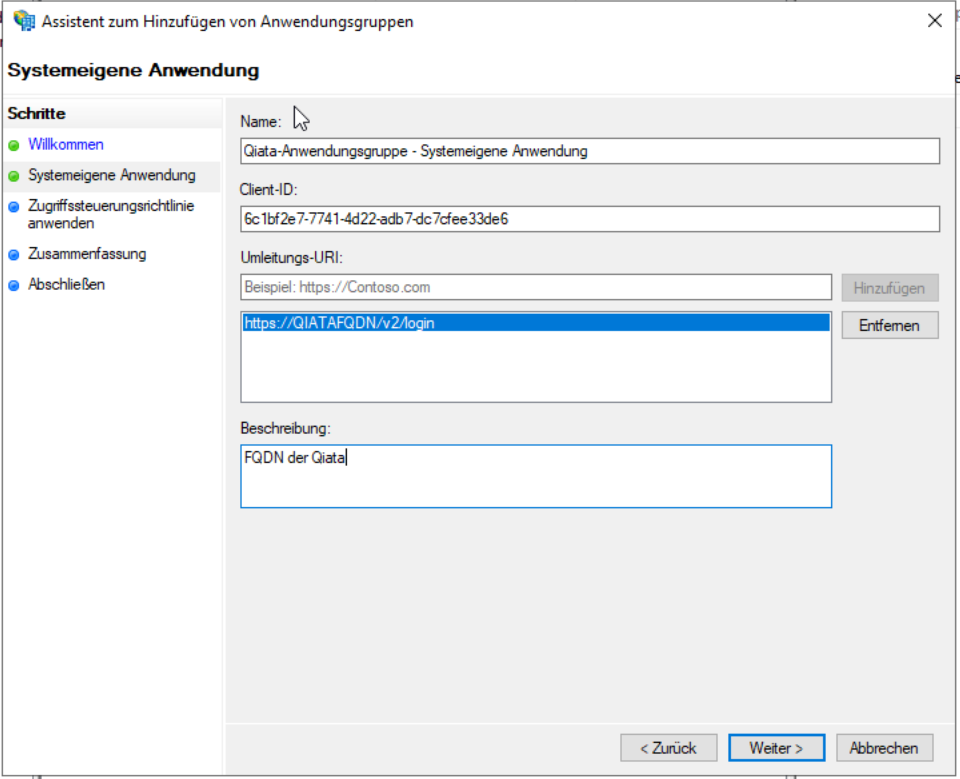Image resolution: width=960 pixels, height=779 pixels.
Task: Click the Weiter button to continue
Action: [x=777, y=747]
